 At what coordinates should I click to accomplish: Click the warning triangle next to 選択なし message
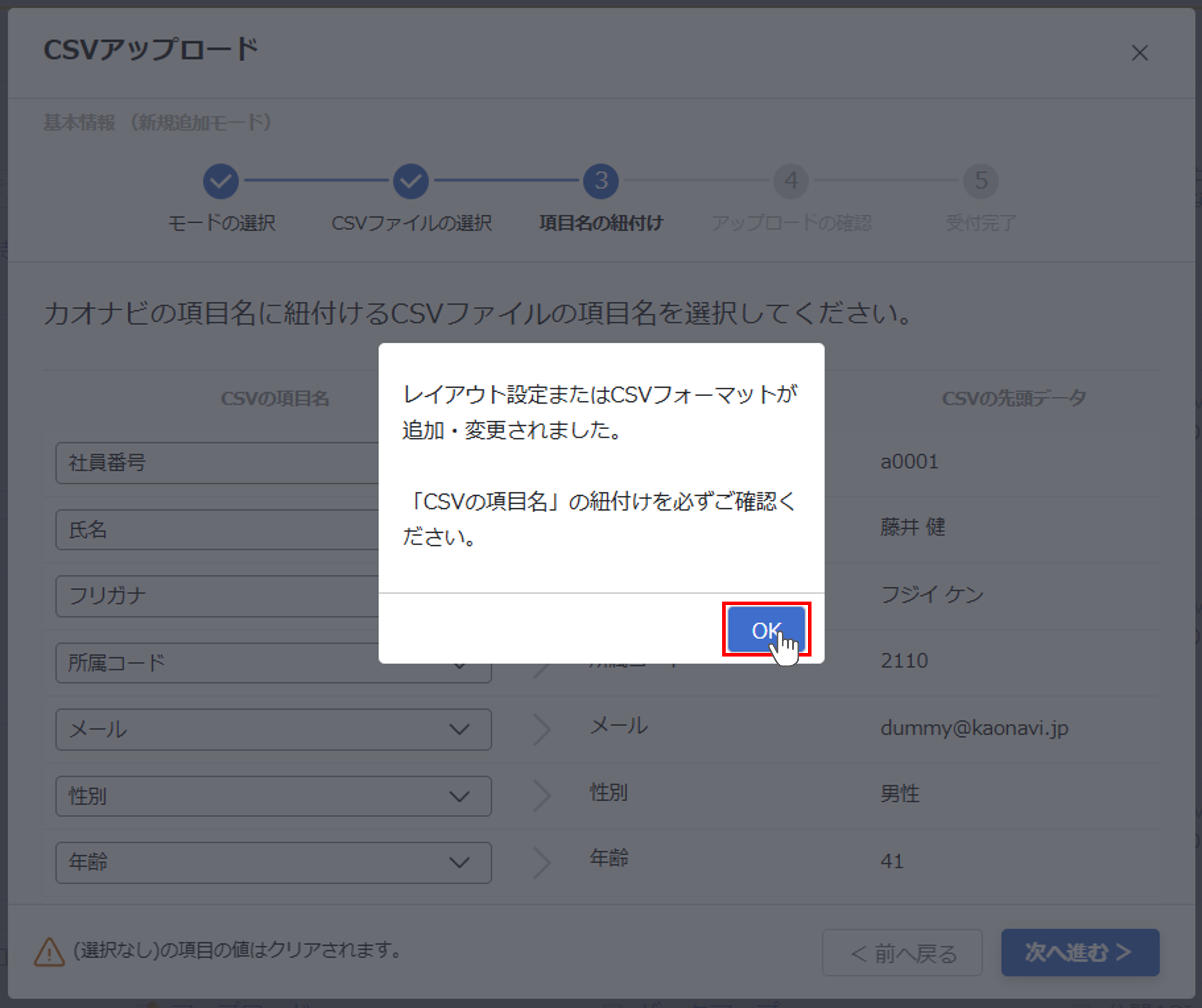pos(50,951)
